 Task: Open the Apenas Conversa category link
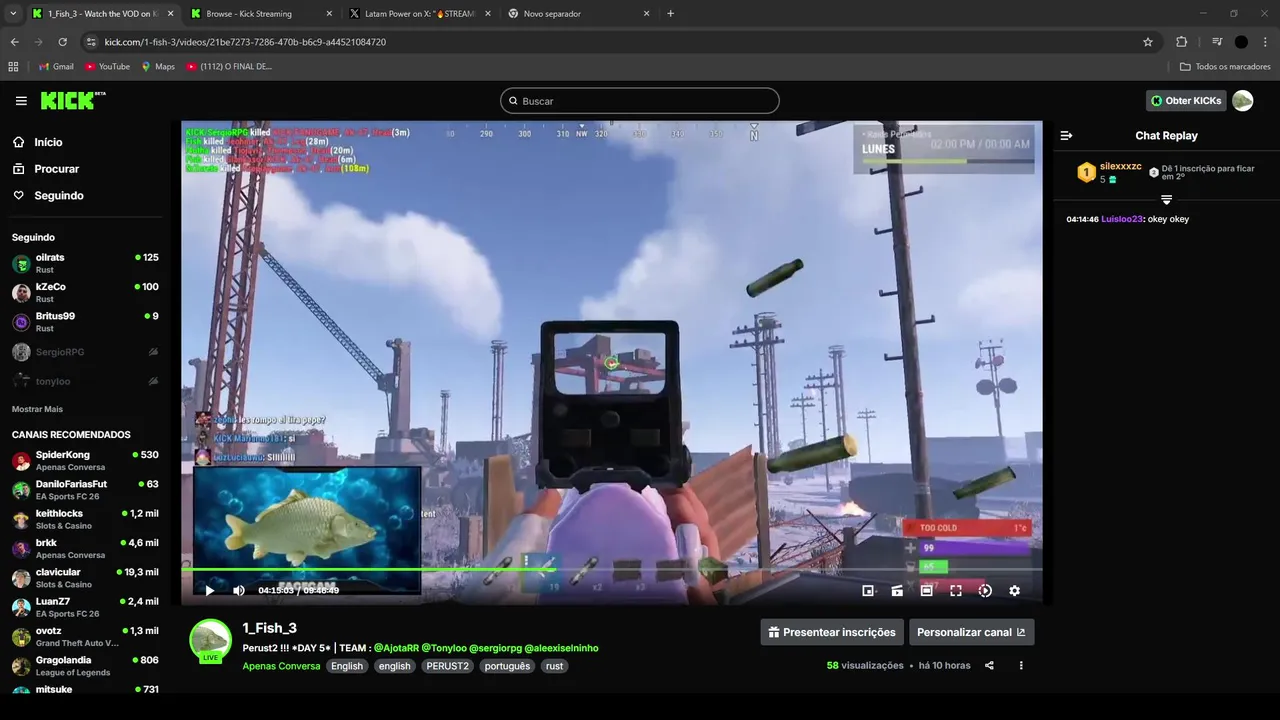click(x=281, y=666)
